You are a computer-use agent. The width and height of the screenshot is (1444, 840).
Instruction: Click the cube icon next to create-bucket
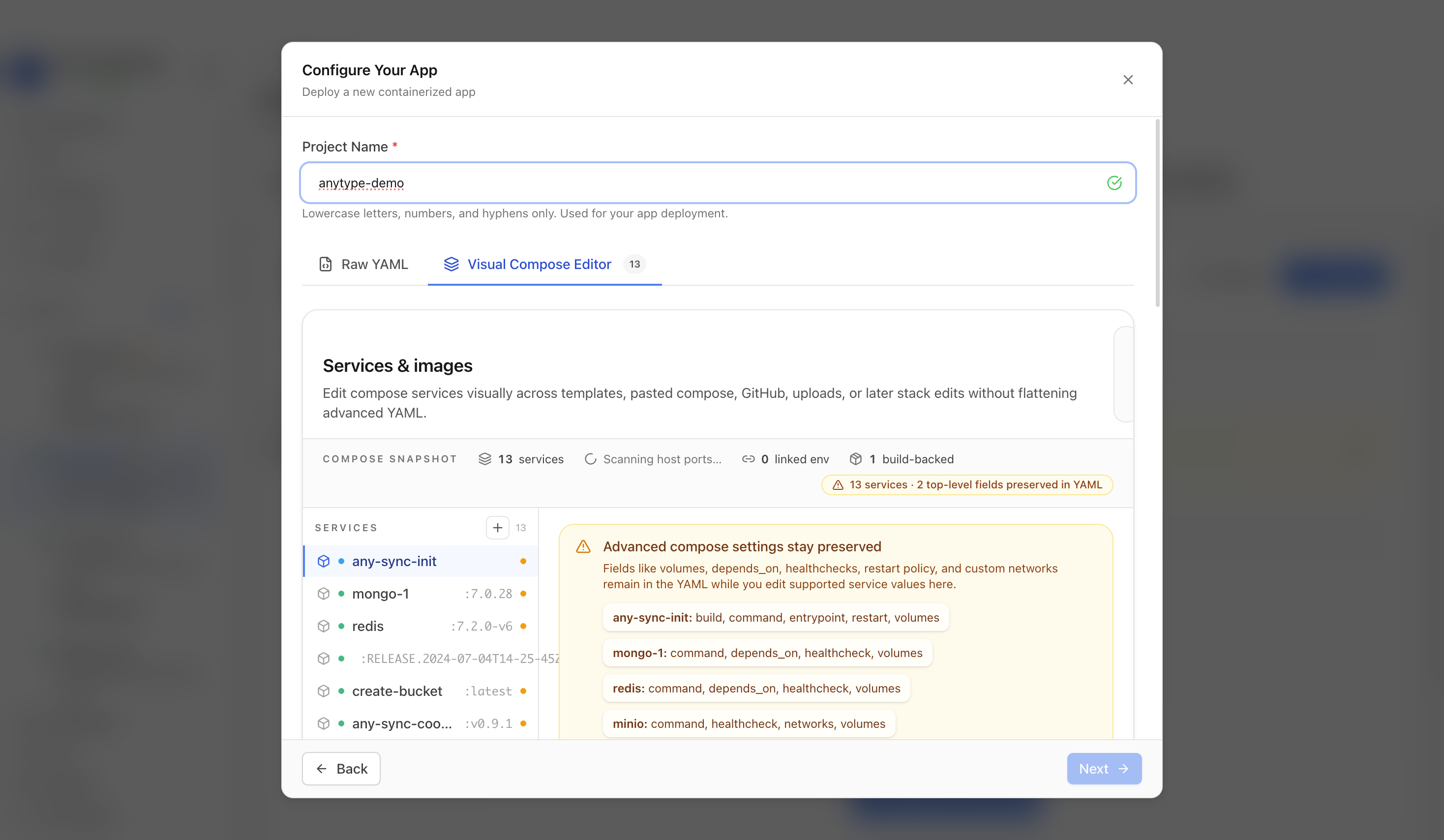pos(323,691)
